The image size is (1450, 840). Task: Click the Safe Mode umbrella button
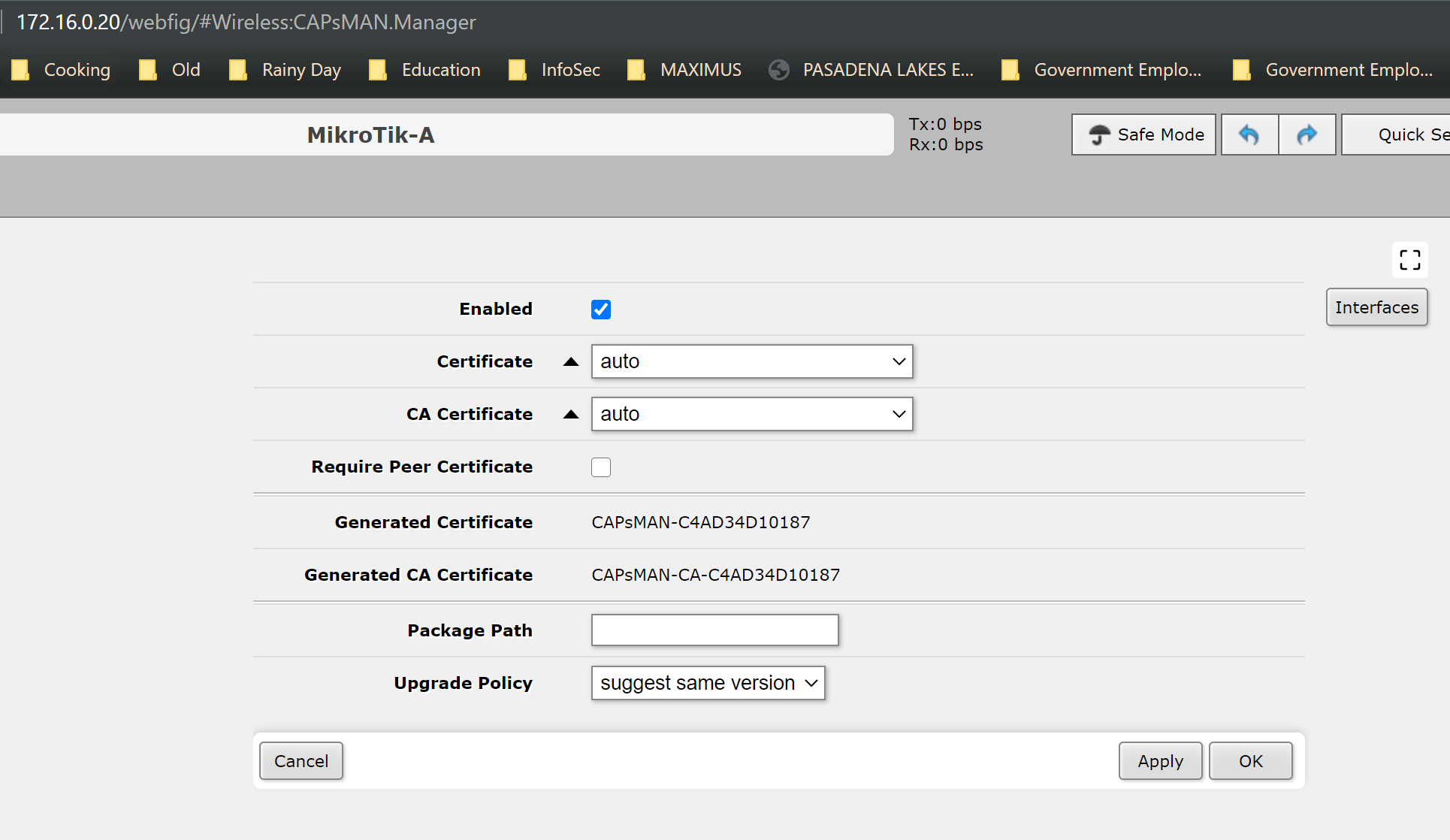(1143, 134)
